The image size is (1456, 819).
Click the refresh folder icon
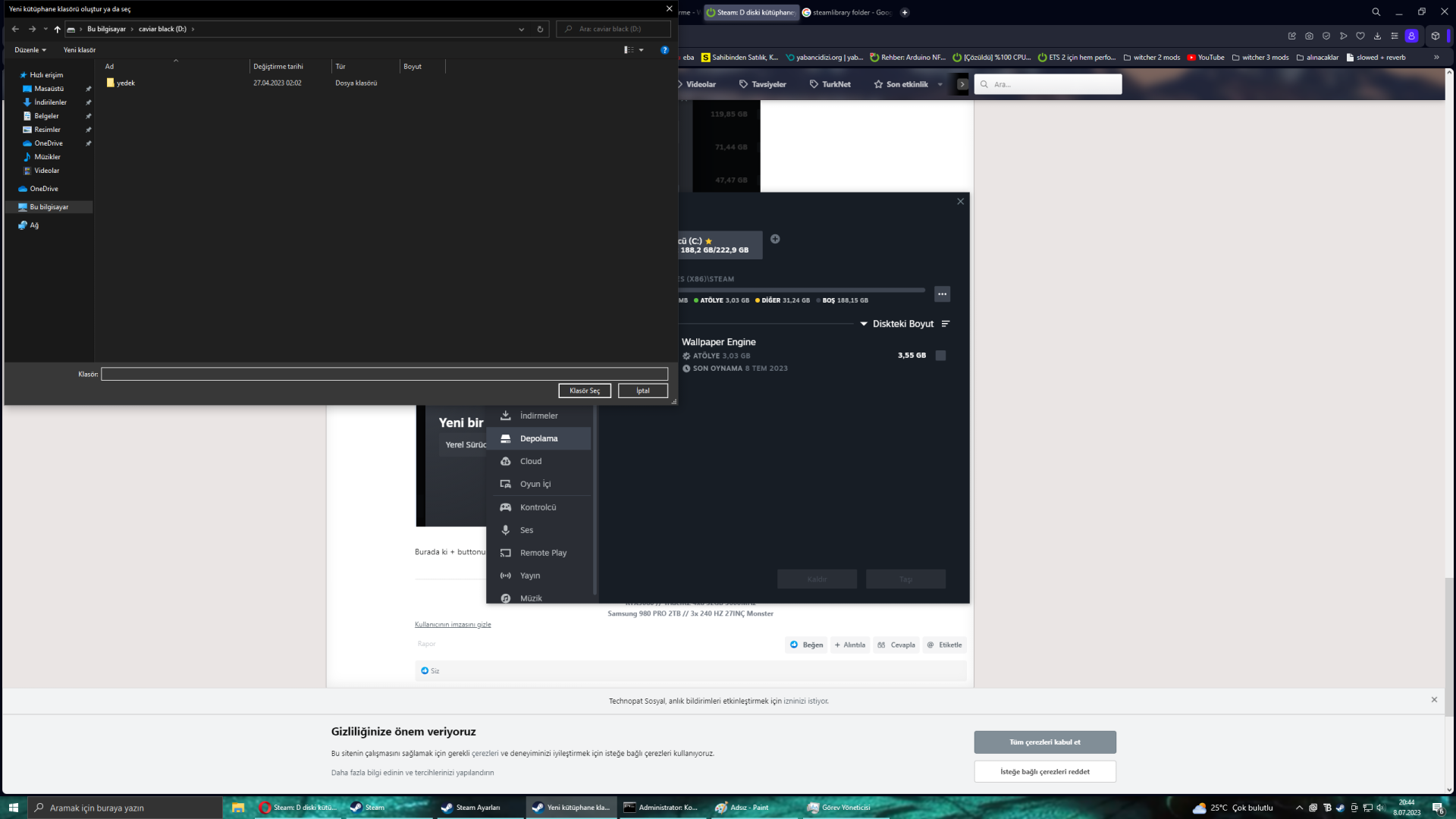click(540, 30)
